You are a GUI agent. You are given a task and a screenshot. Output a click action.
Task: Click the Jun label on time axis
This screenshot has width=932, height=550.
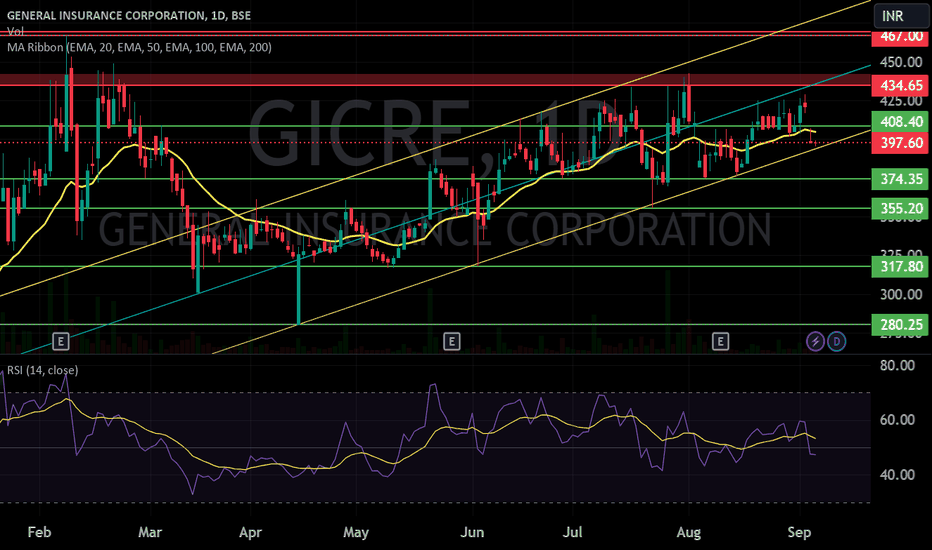pos(472,532)
